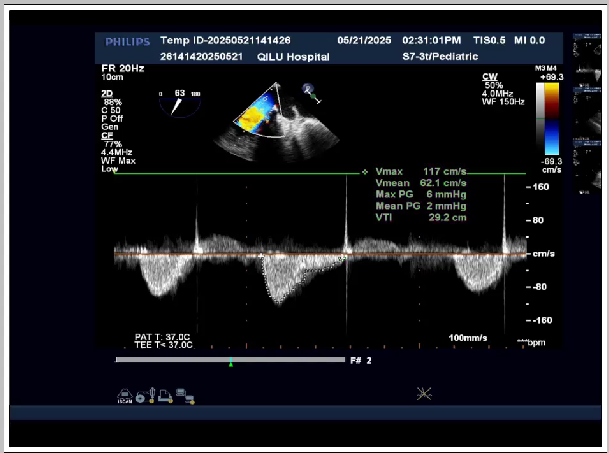Click the green marker on the cine loop bar
609x453 pixels.
coord(231,361)
